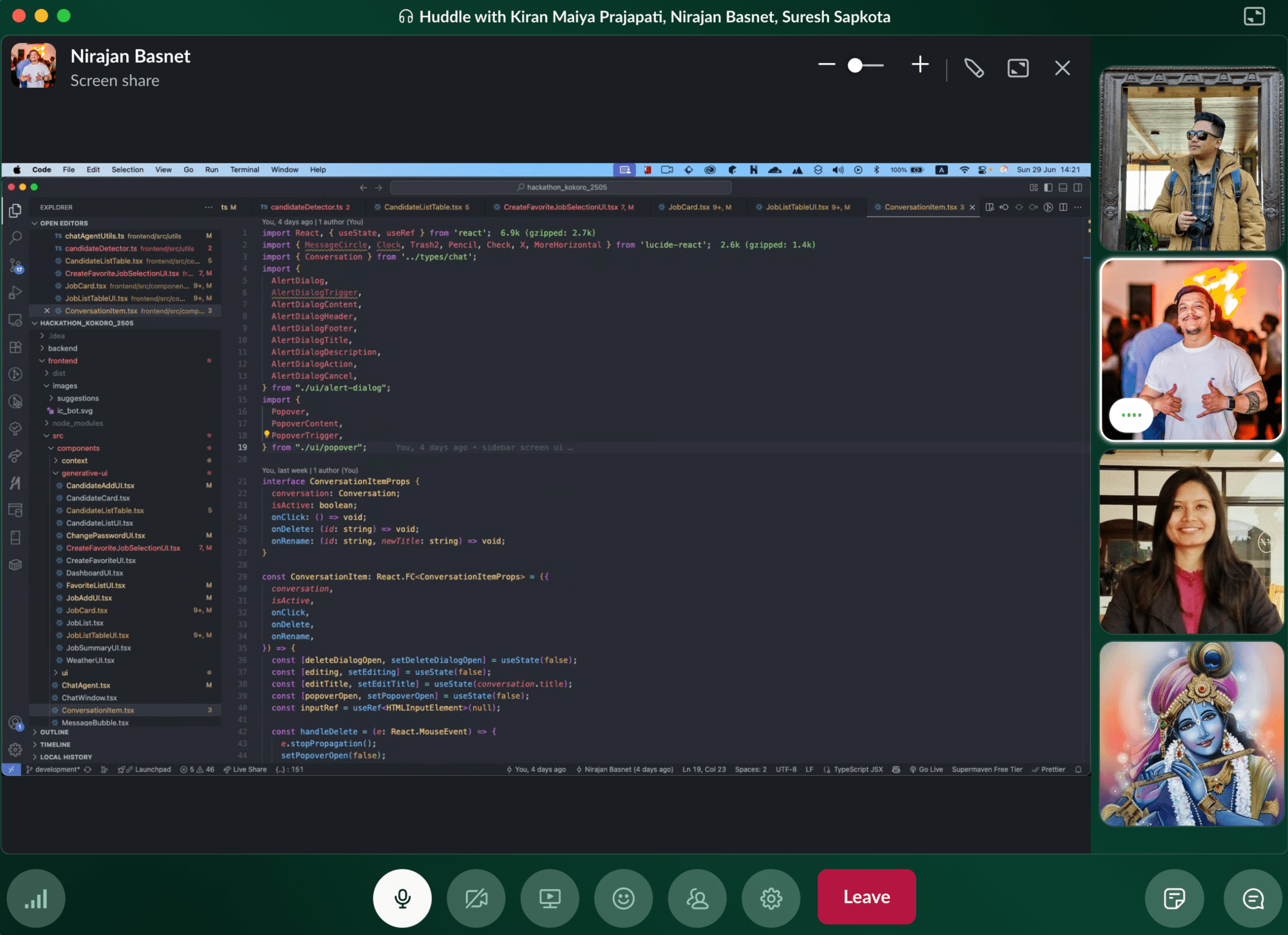Turn on the huddle camera

coord(476,898)
